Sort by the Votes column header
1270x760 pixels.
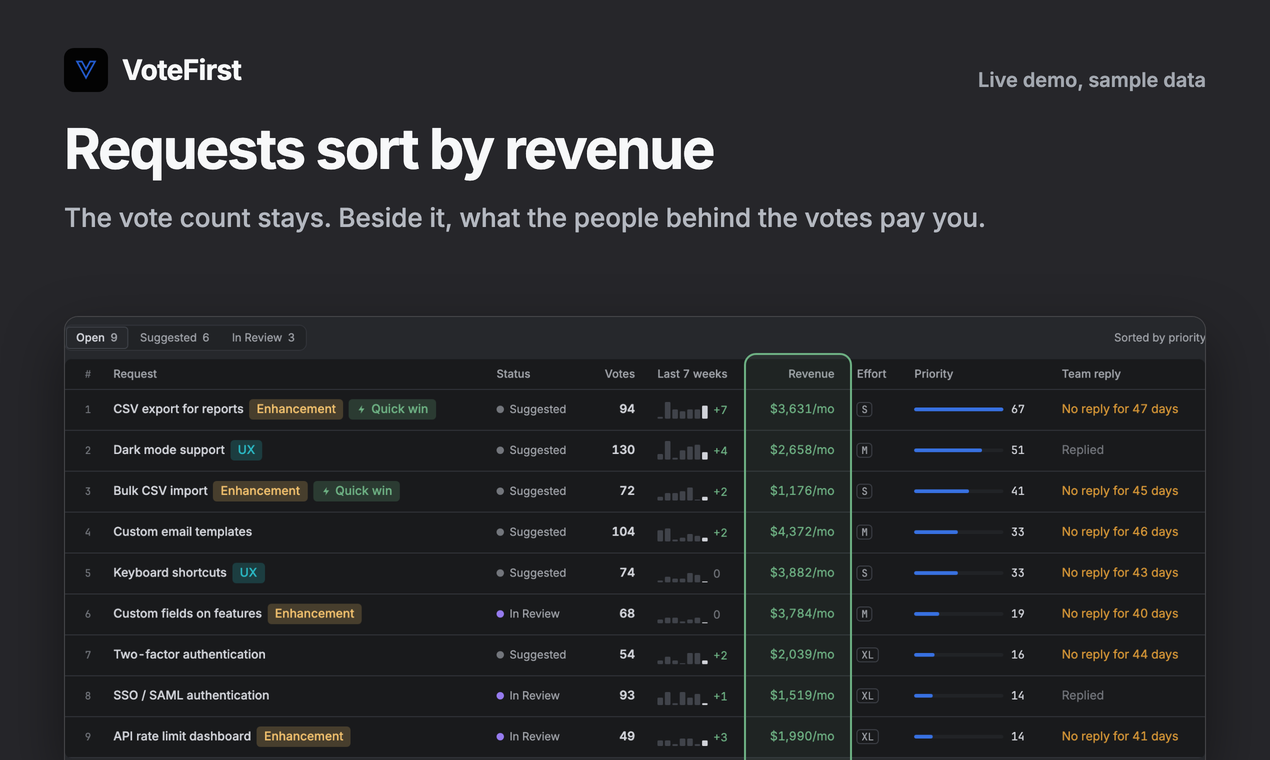[620, 374]
